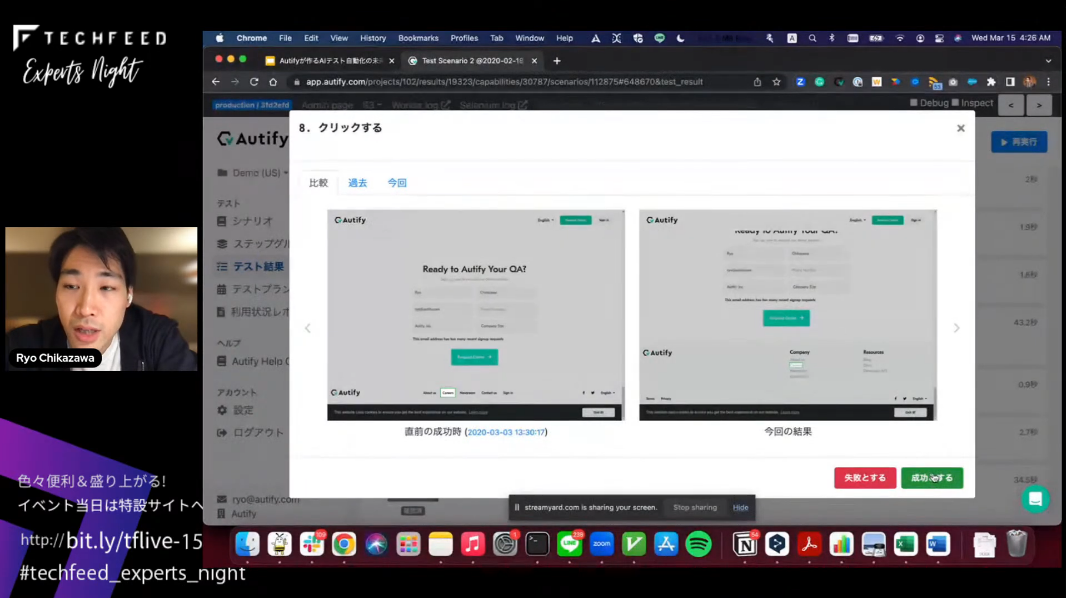Go to previous screenshot with left chevron

pos(308,328)
